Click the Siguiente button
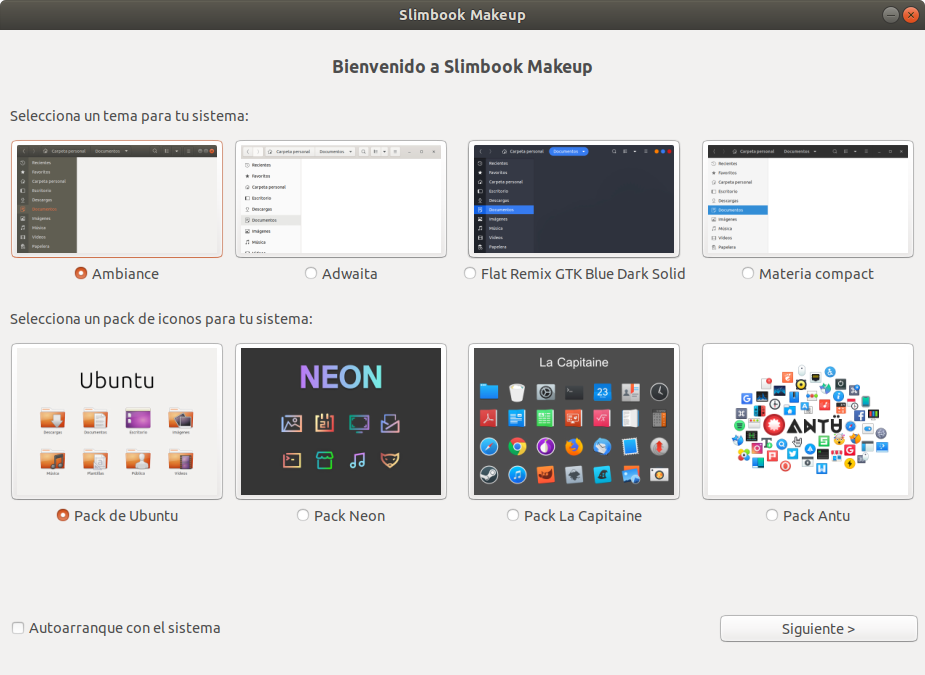 pos(818,629)
